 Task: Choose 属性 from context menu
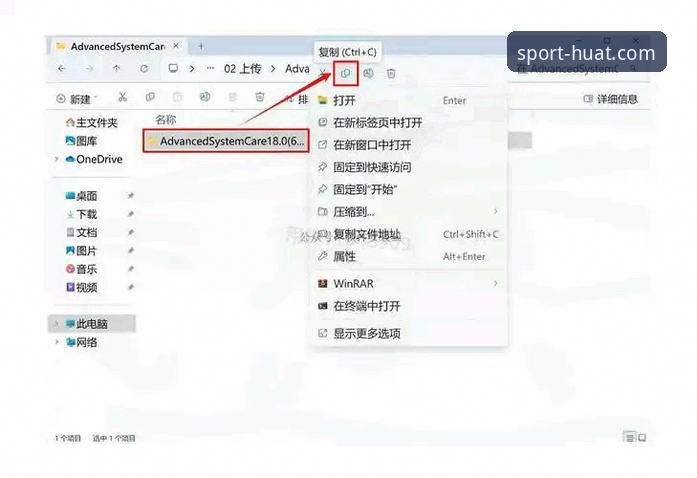click(408, 257)
